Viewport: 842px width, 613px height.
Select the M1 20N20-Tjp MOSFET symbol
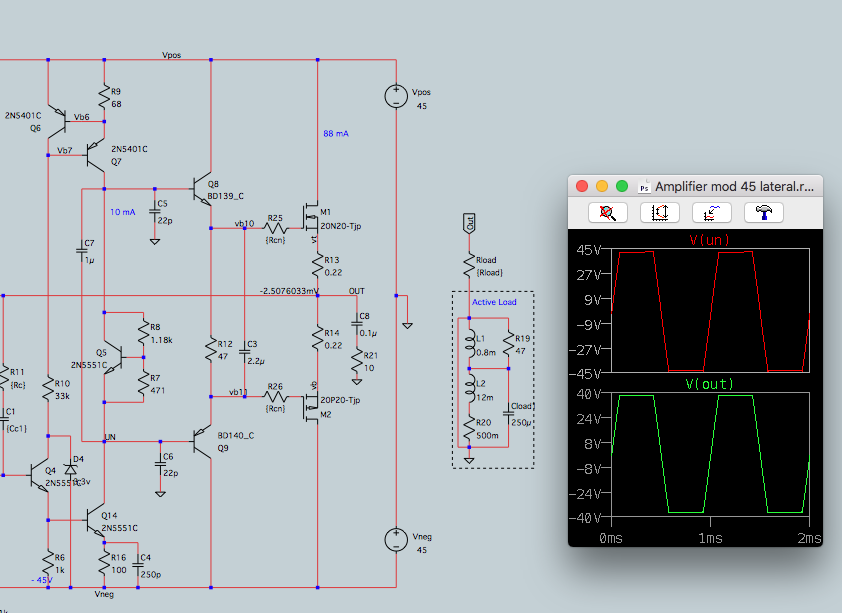311,217
